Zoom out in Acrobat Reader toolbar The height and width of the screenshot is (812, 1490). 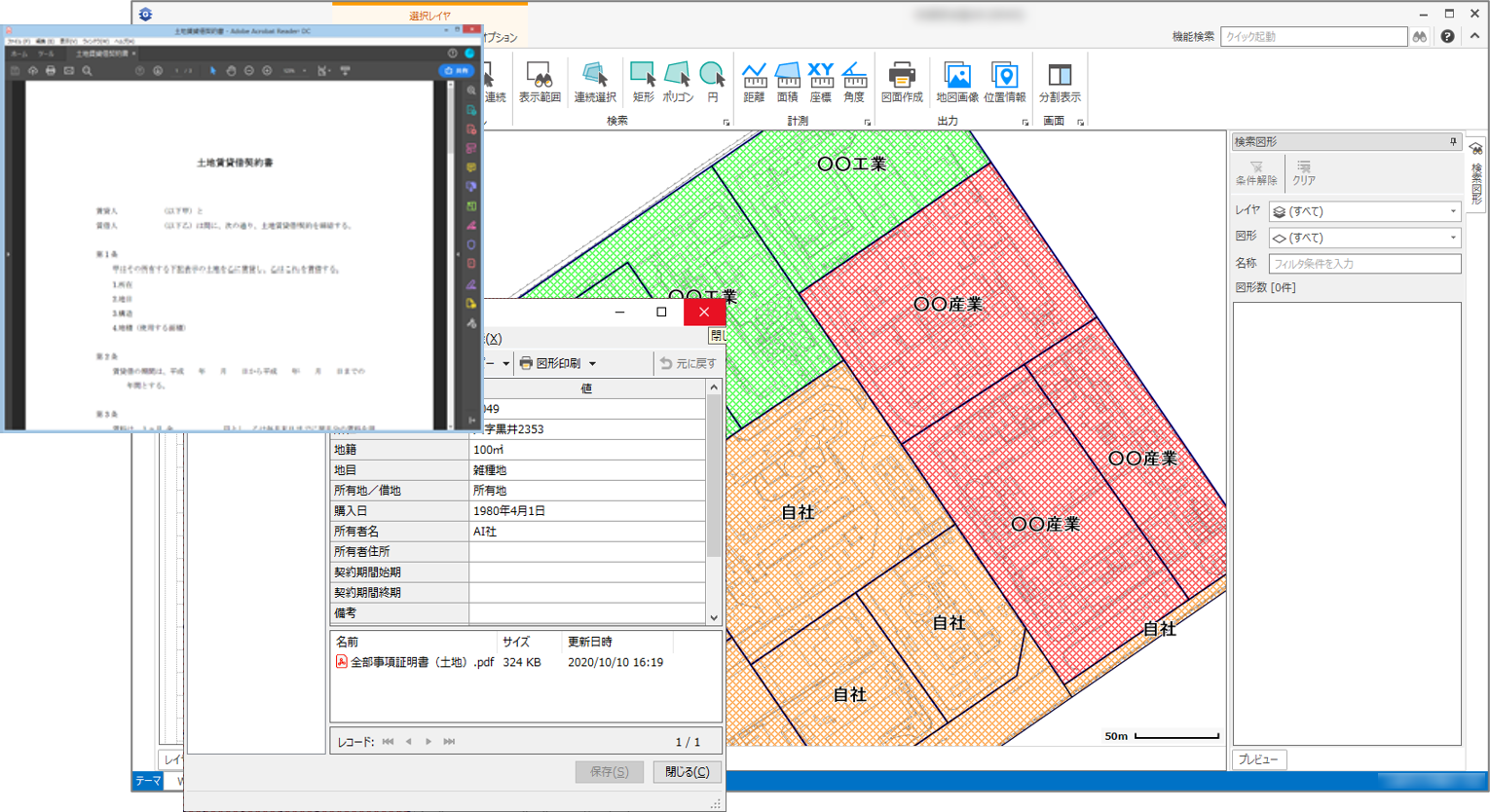click(x=249, y=71)
